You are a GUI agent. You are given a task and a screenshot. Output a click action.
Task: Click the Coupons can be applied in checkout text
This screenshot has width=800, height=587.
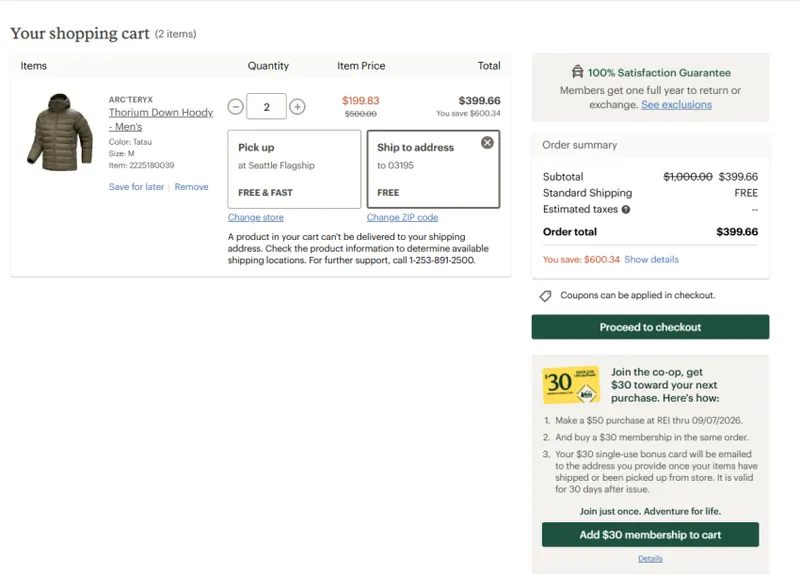pos(638,295)
